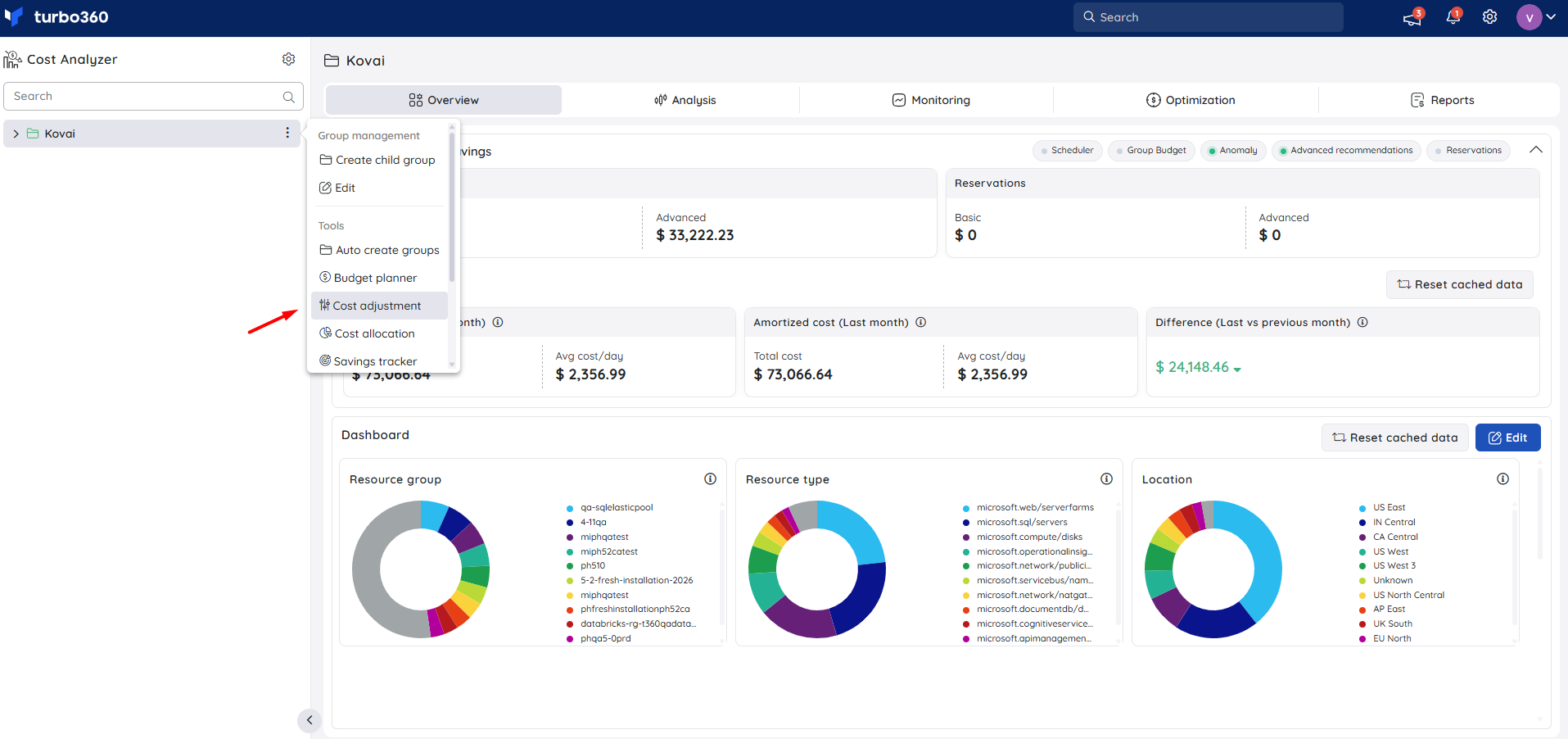The width and height of the screenshot is (1568, 739).
Task: Click the Dashboard Edit button
Action: [x=1507, y=438]
